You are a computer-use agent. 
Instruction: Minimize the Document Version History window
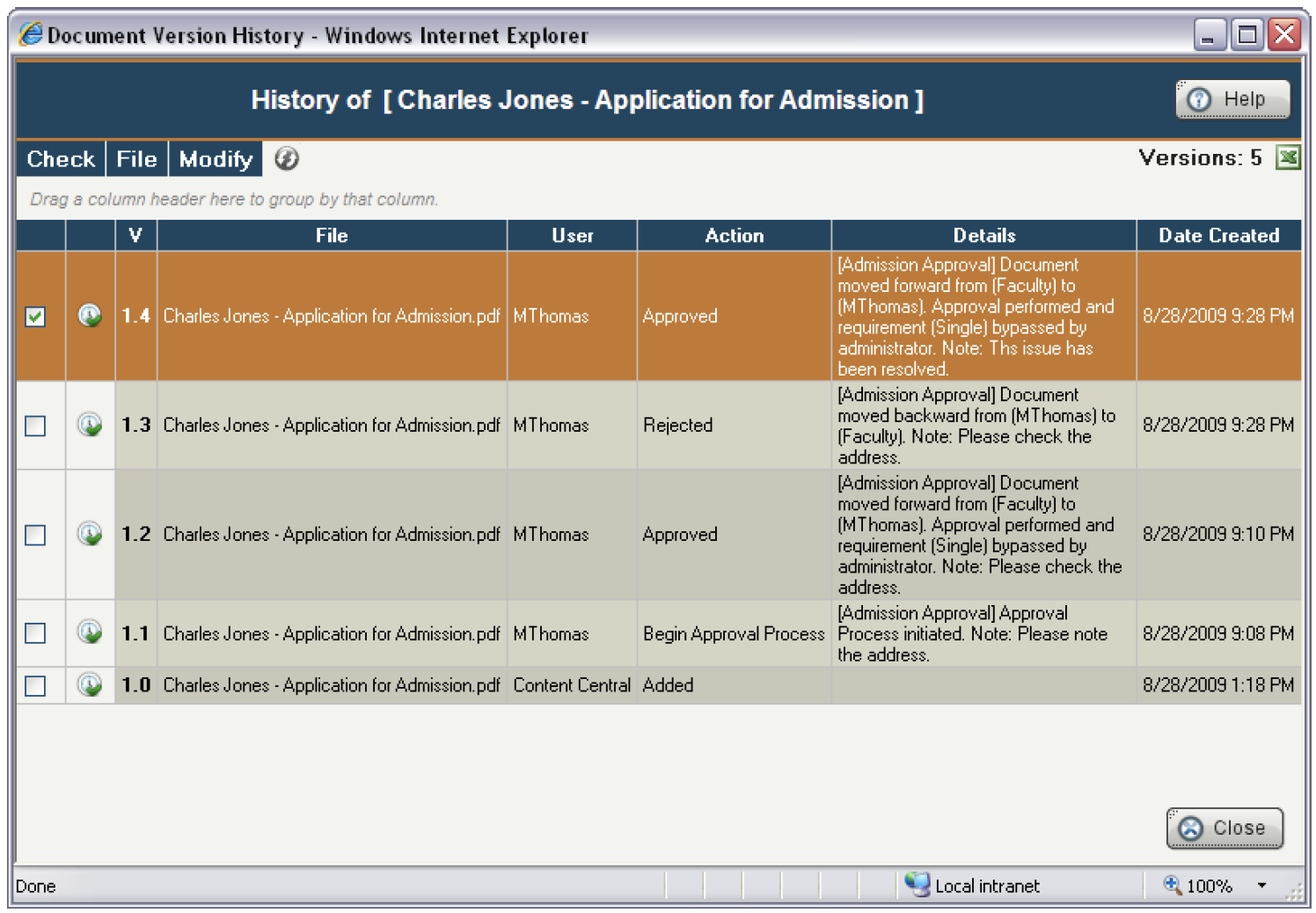point(1210,35)
